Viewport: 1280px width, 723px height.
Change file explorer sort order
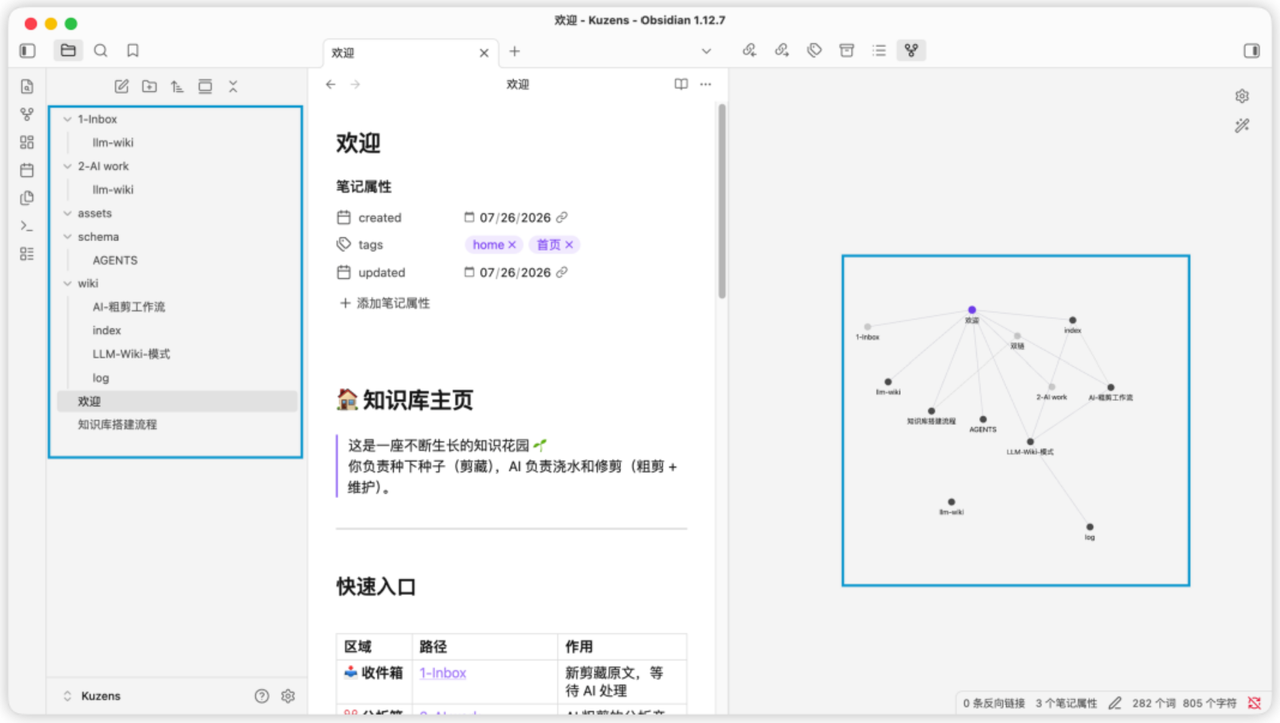click(x=177, y=86)
